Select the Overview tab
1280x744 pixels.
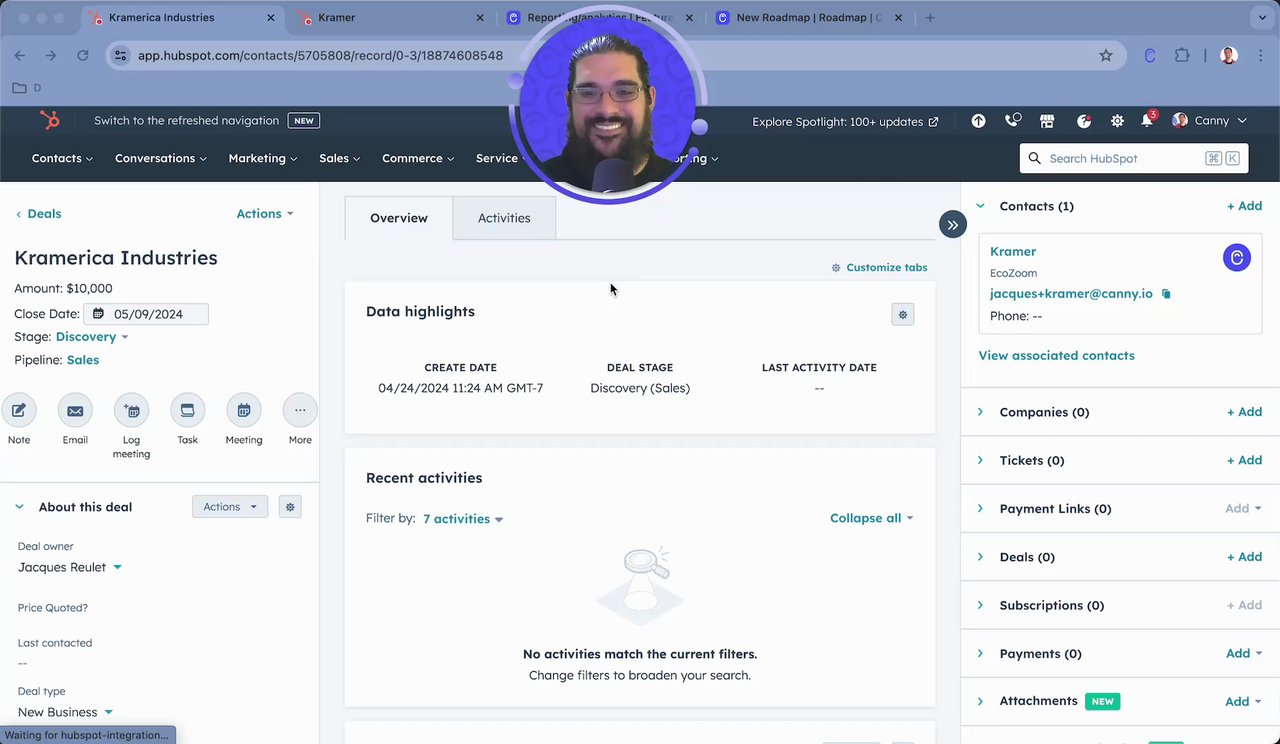coord(399,218)
